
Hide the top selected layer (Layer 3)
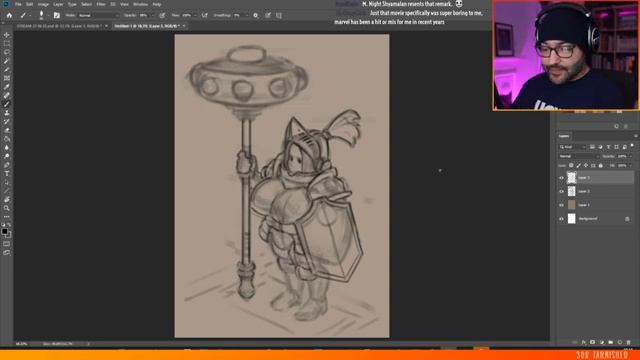point(561,178)
